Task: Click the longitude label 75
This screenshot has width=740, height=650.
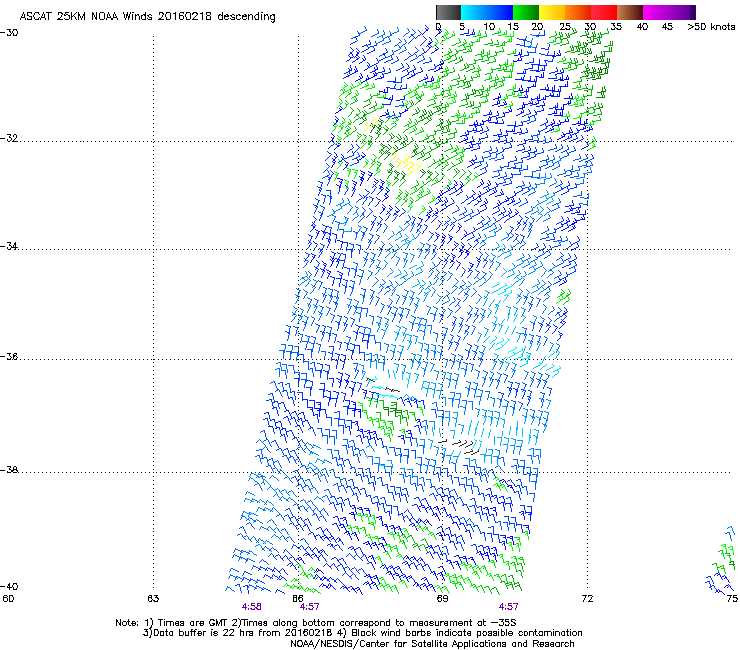Action: pyautogui.click(x=732, y=599)
